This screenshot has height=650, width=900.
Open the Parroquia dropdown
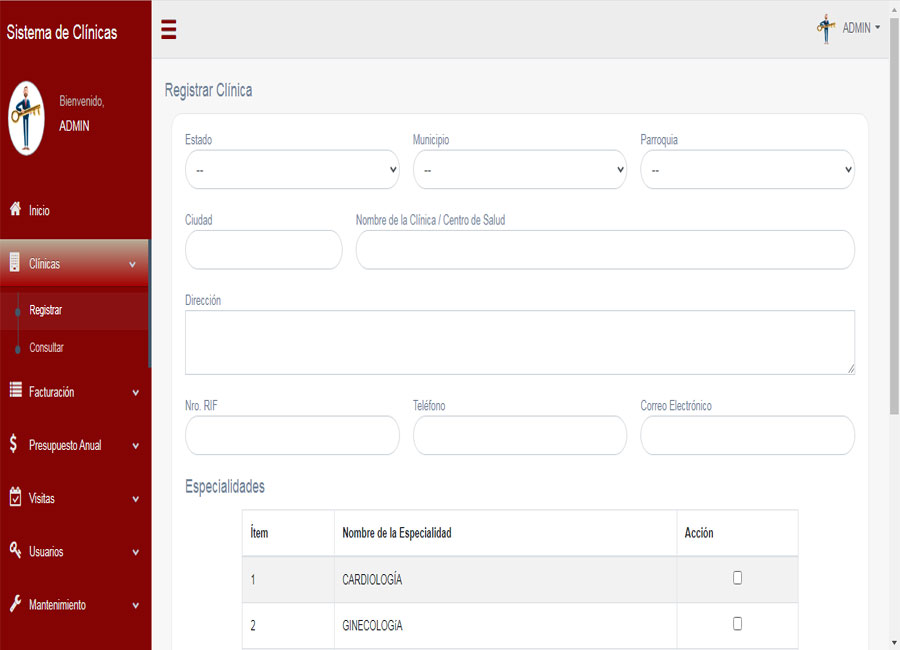point(747,170)
